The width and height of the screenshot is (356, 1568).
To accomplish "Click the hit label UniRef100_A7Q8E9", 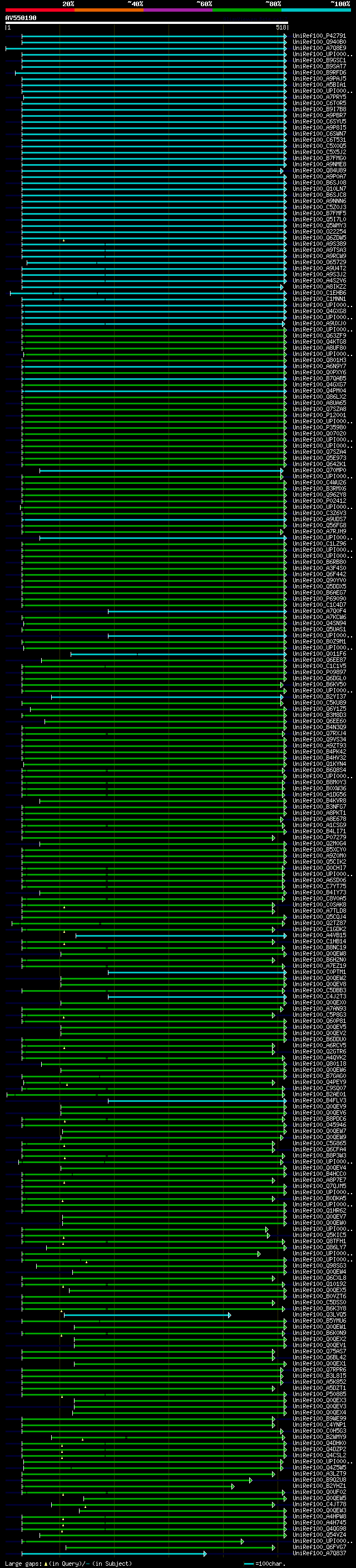I will (319, 48).
